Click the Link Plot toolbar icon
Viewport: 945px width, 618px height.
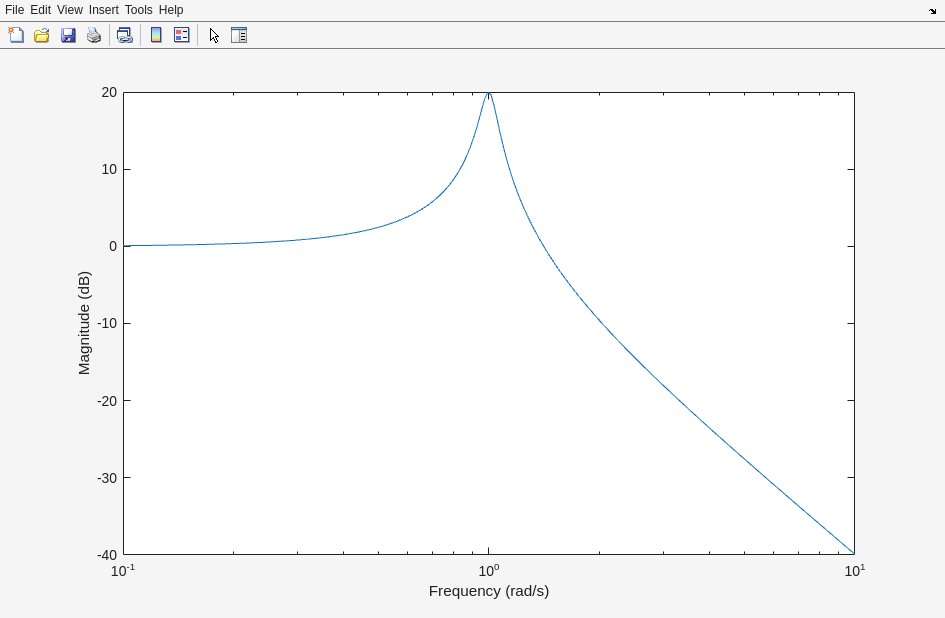(124, 35)
